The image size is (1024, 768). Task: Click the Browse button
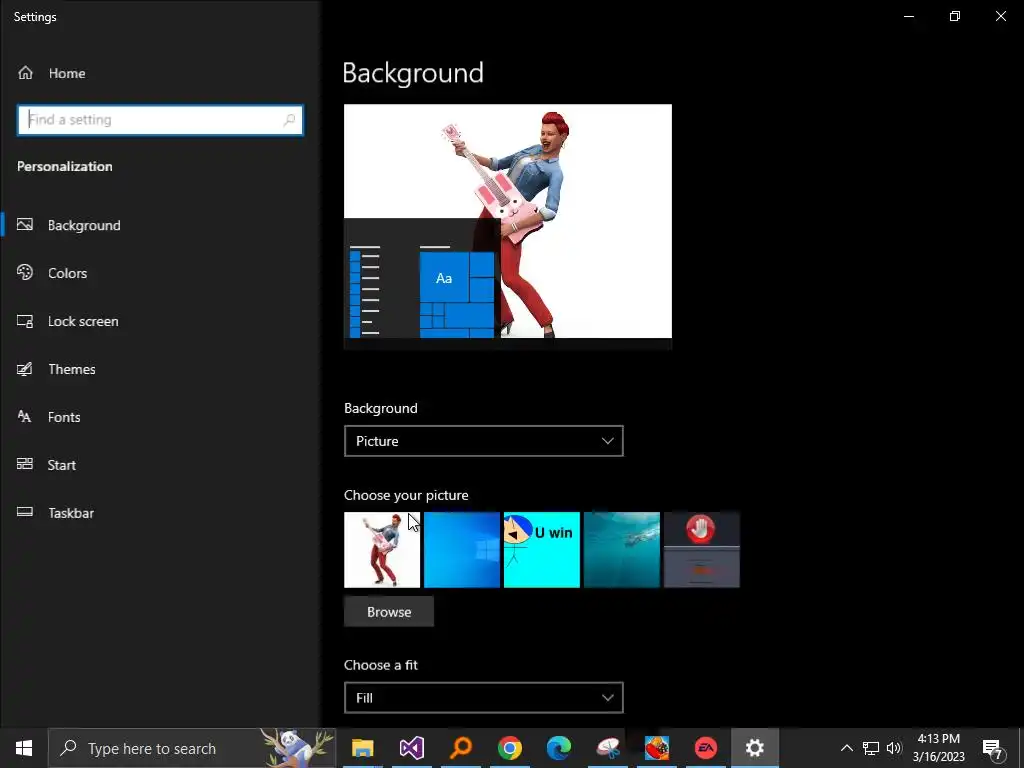point(389,612)
